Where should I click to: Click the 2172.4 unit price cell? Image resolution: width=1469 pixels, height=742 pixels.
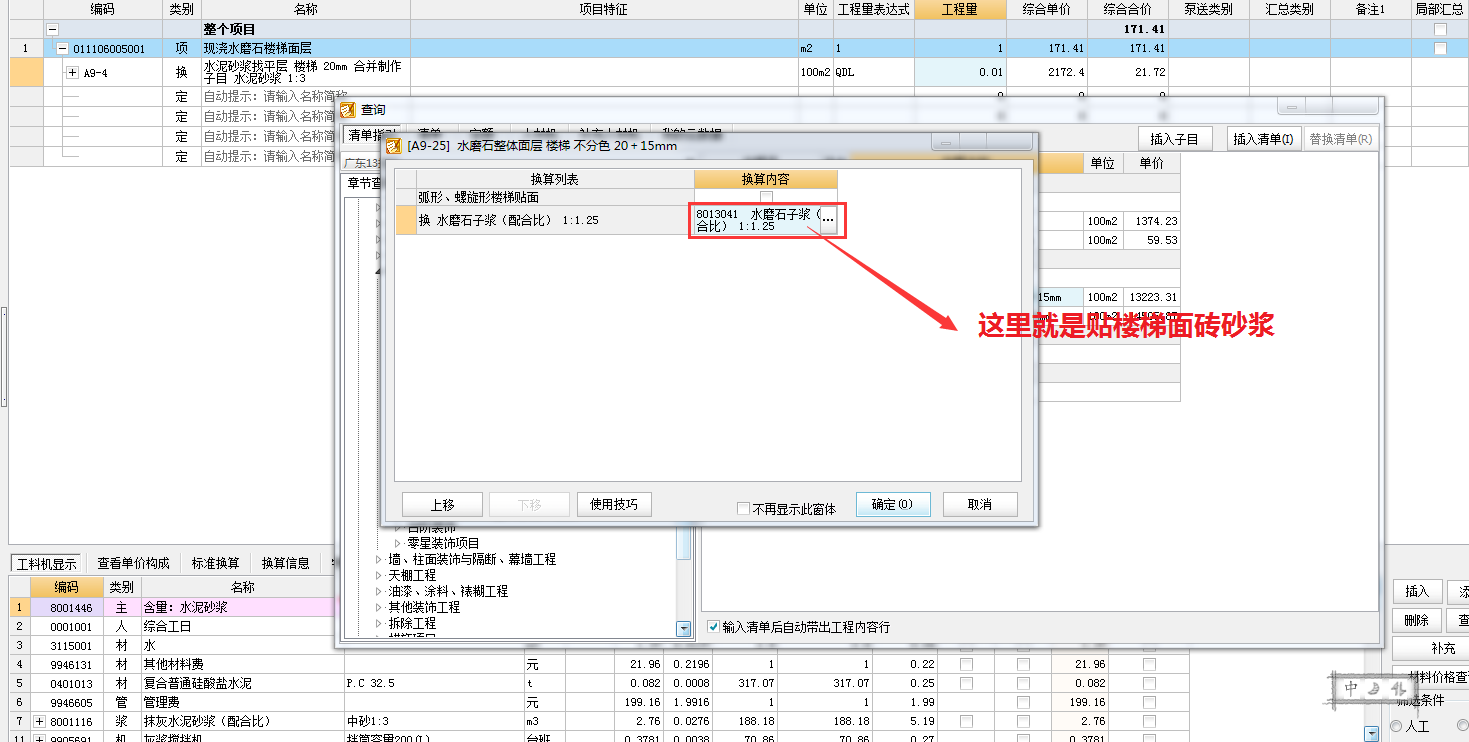[x=1047, y=73]
